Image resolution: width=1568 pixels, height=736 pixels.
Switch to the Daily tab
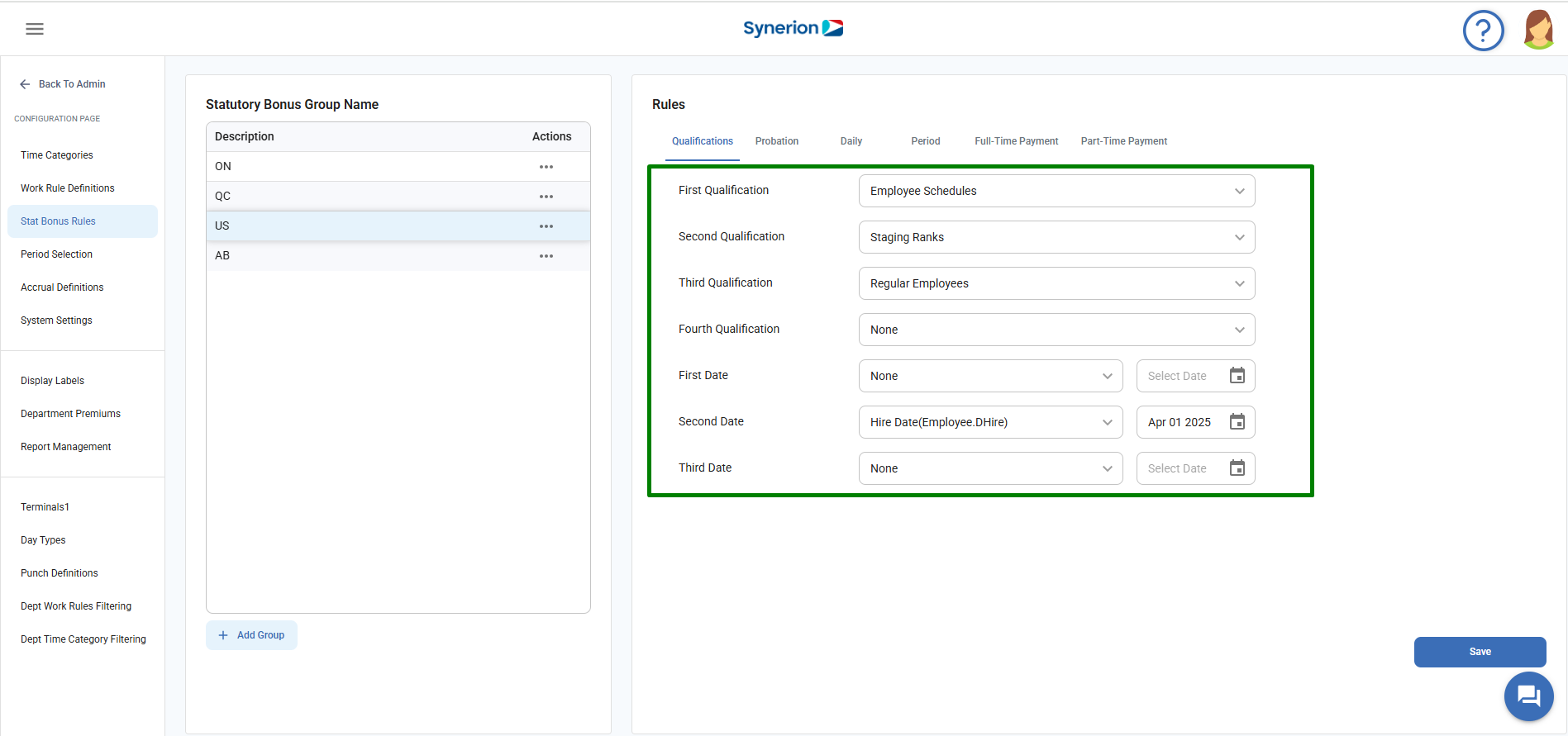pos(851,141)
